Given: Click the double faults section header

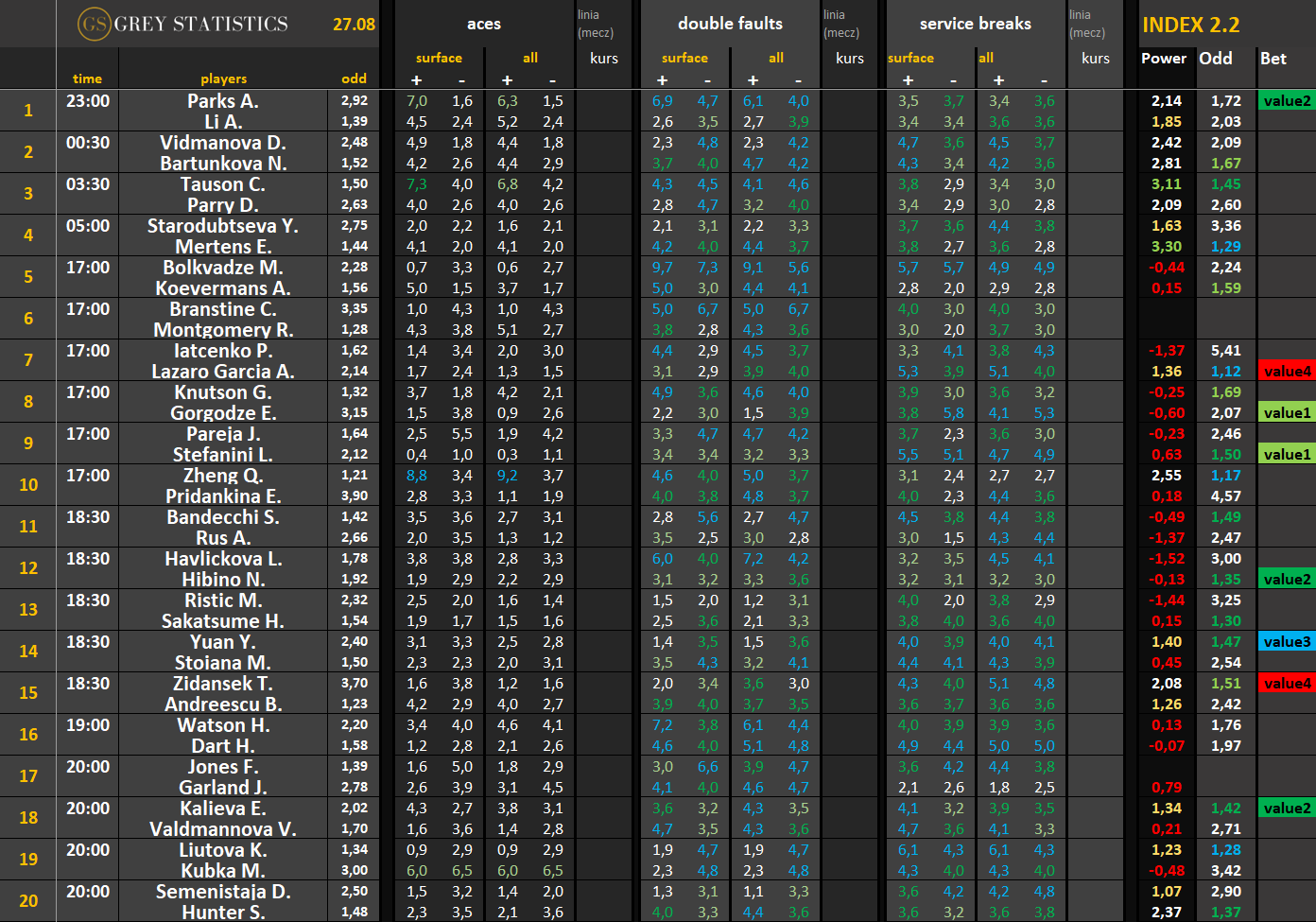Looking at the screenshot, I should pyautogui.click(x=730, y=24).
